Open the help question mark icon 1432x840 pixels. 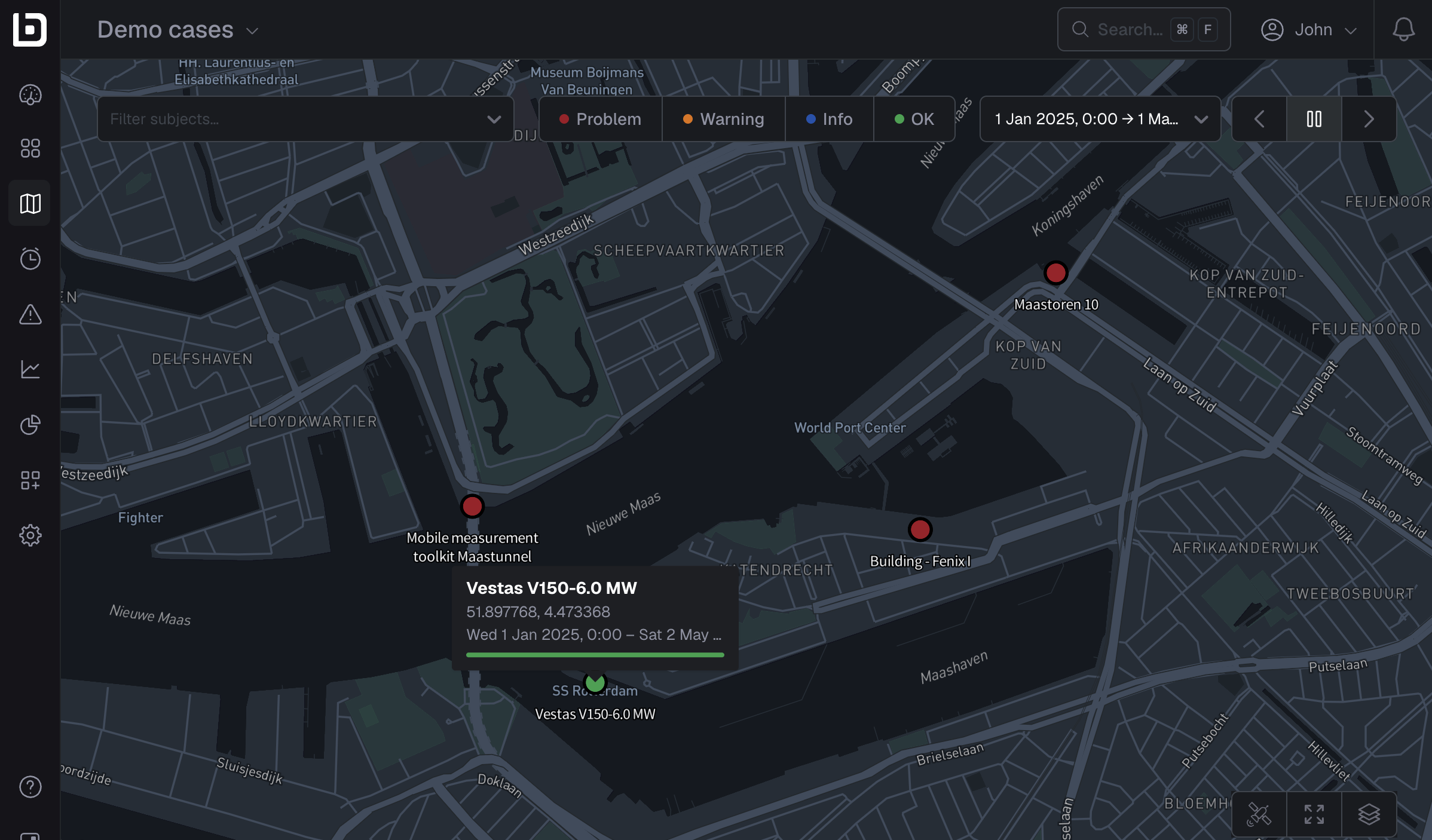coord(30,787)
